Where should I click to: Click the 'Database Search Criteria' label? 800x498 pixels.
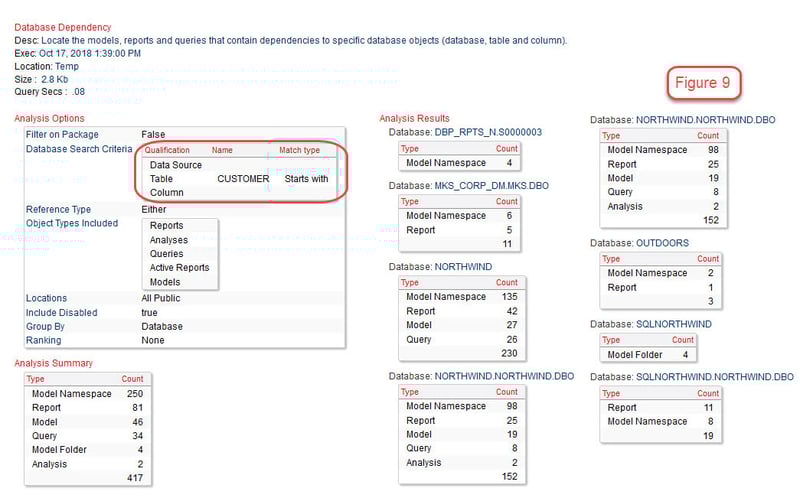click(79, 149)
